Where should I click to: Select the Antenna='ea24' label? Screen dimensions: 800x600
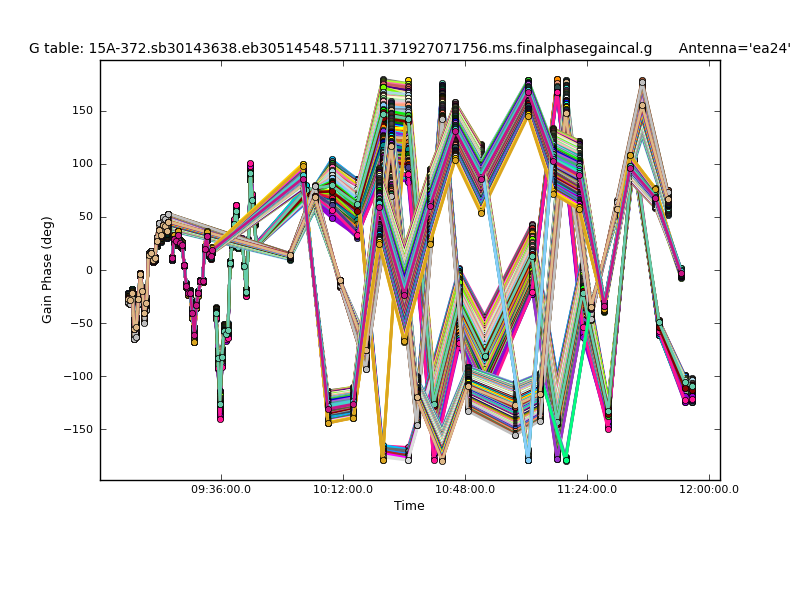(x=734, y=48)
